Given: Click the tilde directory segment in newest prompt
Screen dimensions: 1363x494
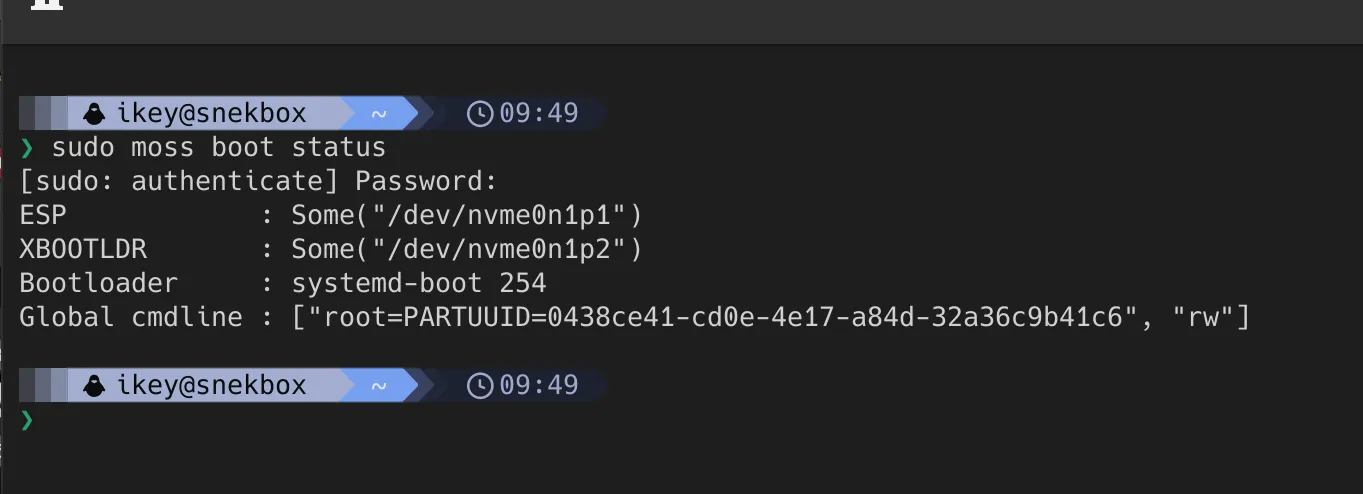Looking at the screenshot, I should click(x=379, y=386).
